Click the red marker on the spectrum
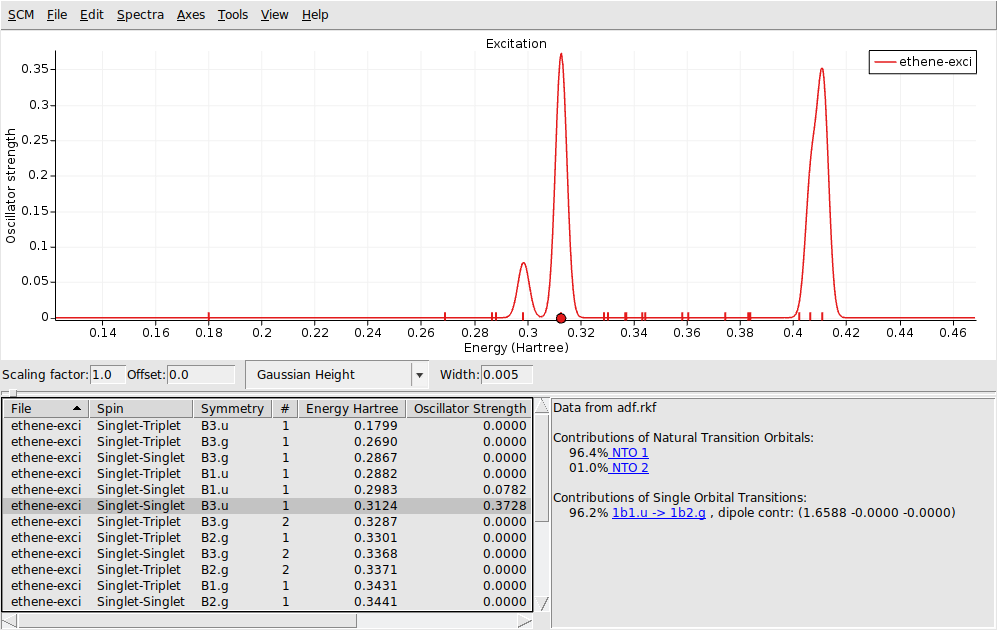 (561, 317)
